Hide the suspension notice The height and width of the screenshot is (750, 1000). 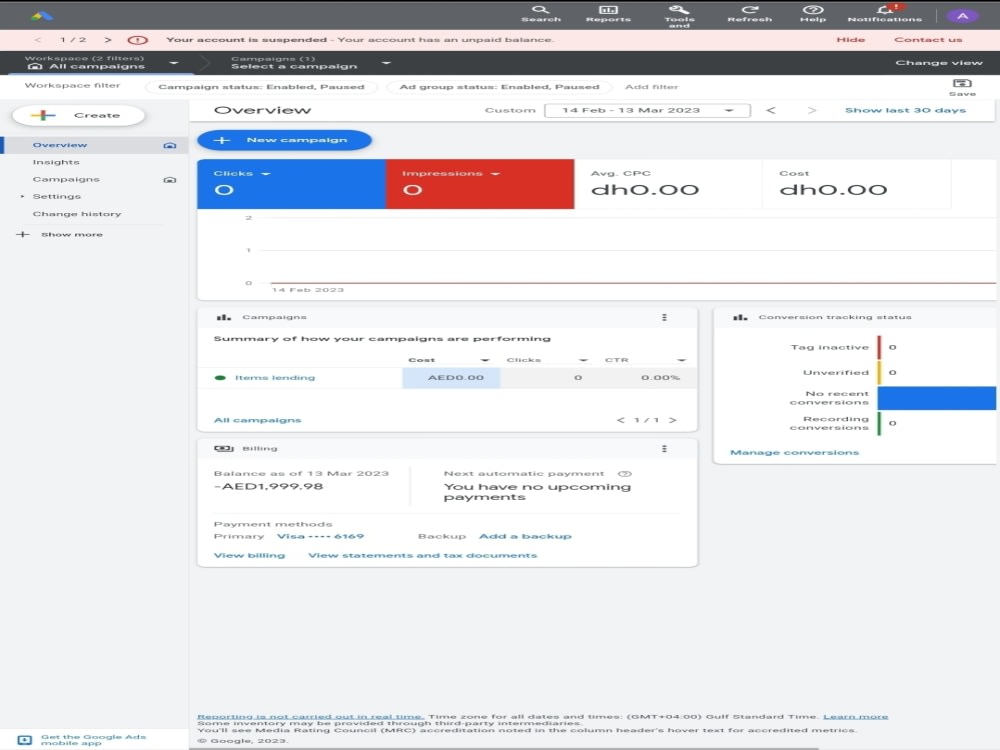coord(851,40)
